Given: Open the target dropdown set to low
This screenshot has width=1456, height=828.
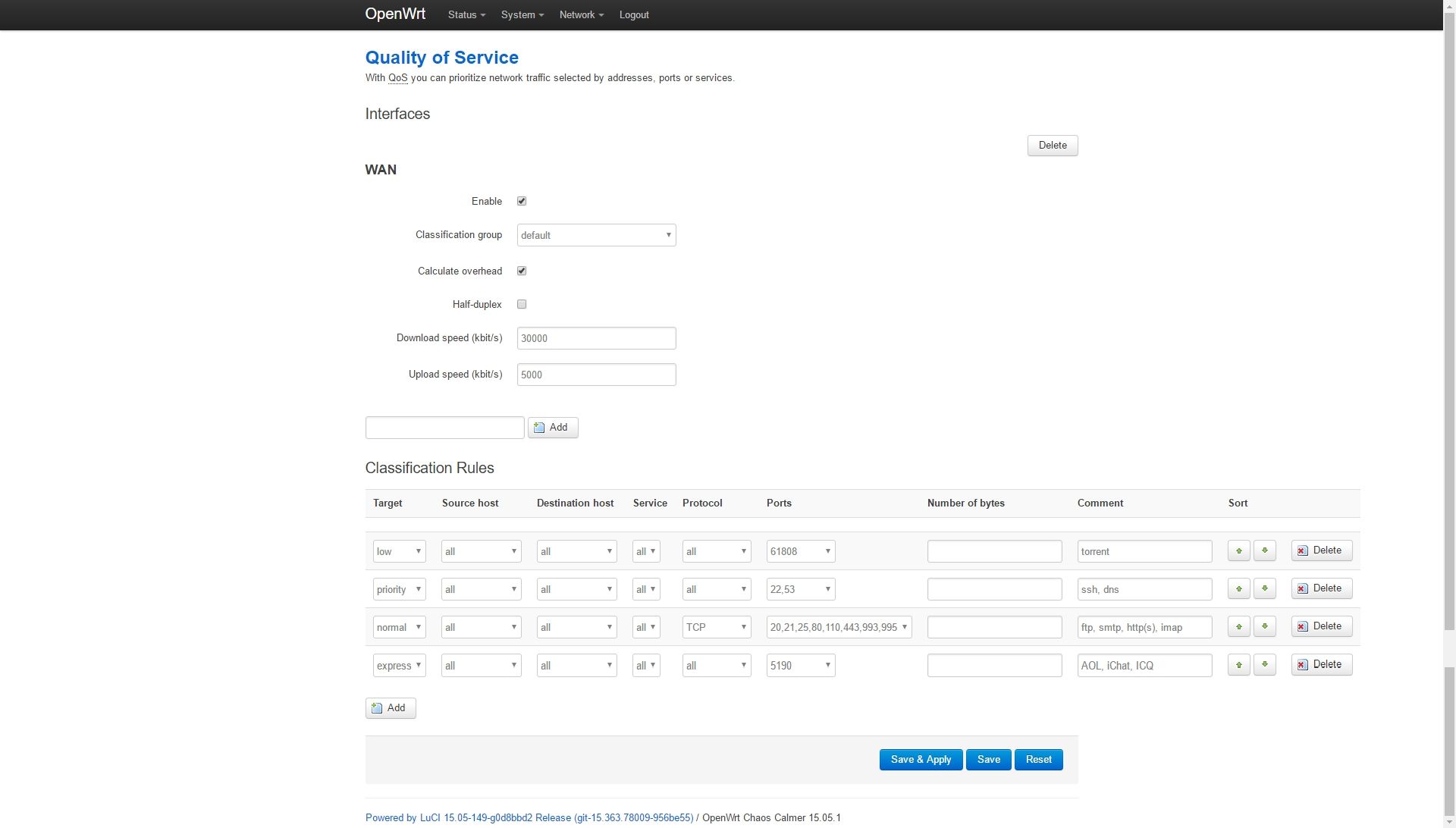Looking at the screenshot, I should 399,551.
